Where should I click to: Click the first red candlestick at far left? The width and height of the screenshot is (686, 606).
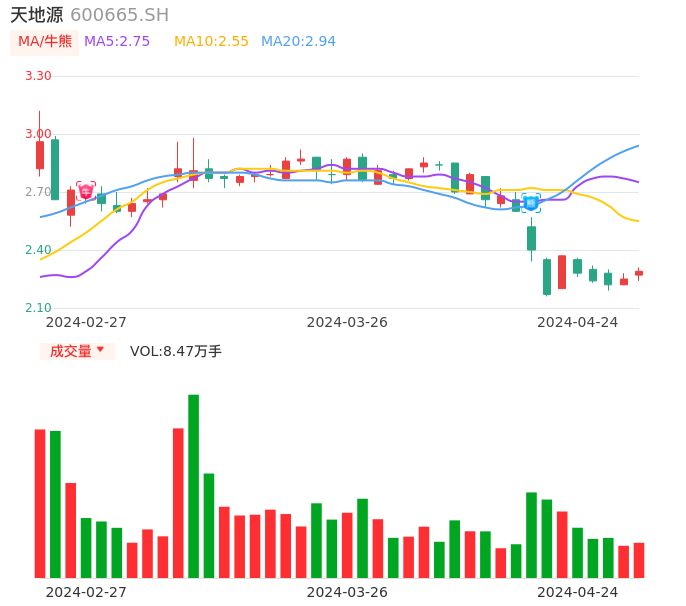pos(40,154)
